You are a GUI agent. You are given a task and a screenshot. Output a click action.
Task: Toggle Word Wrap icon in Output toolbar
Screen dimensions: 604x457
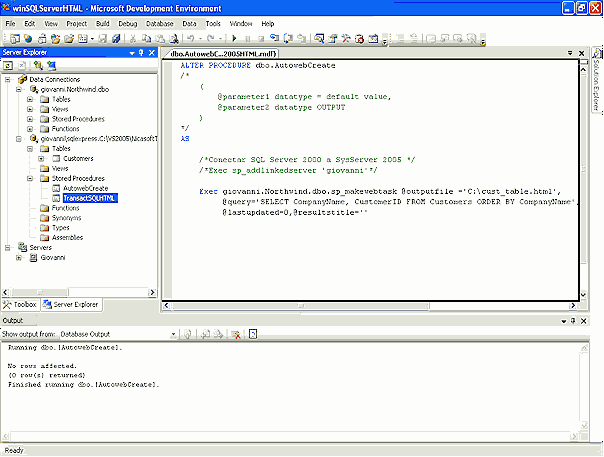253,334
